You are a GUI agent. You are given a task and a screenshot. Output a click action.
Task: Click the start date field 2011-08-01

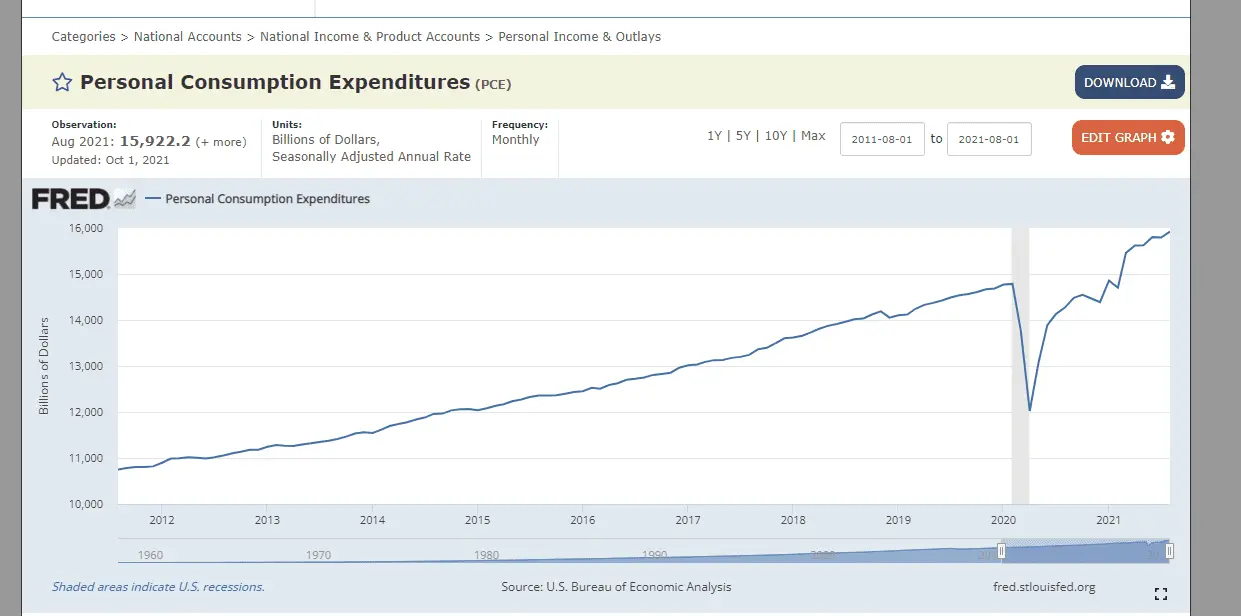882,139
